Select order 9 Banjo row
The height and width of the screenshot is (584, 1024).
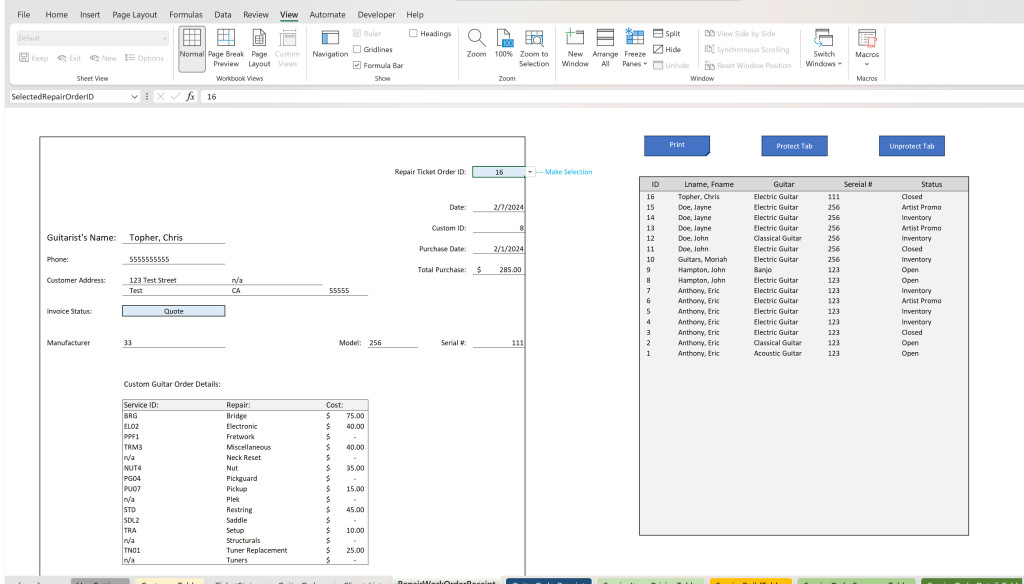pyautogui.click(x=803, y=270)
